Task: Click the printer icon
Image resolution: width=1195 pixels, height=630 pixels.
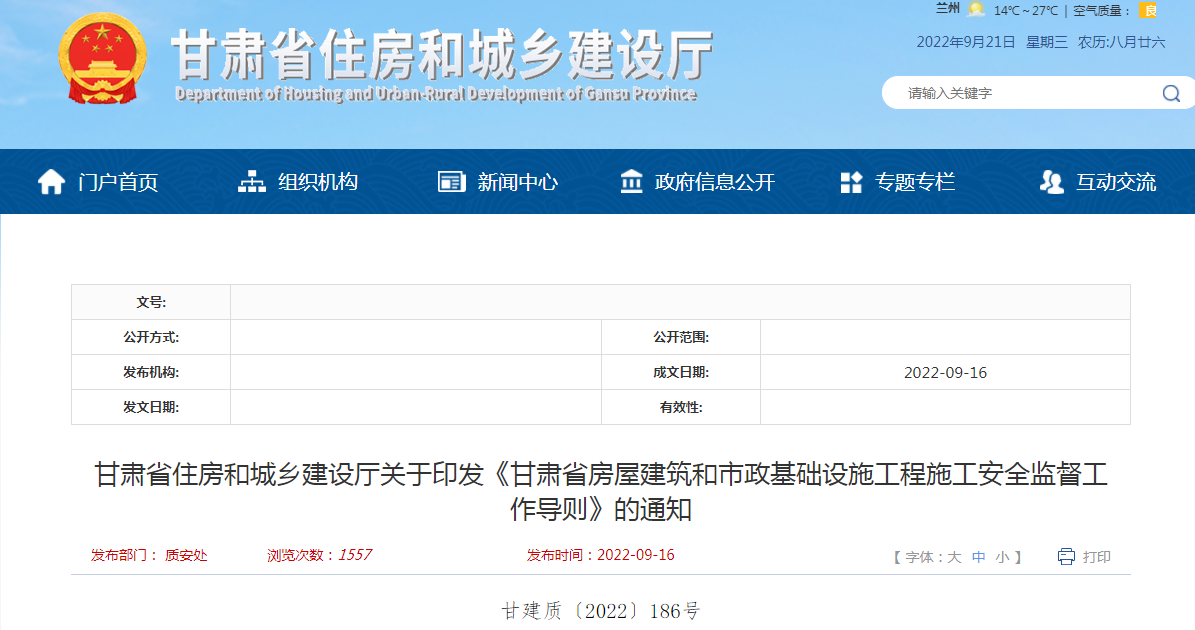Action: point(1066,556)
